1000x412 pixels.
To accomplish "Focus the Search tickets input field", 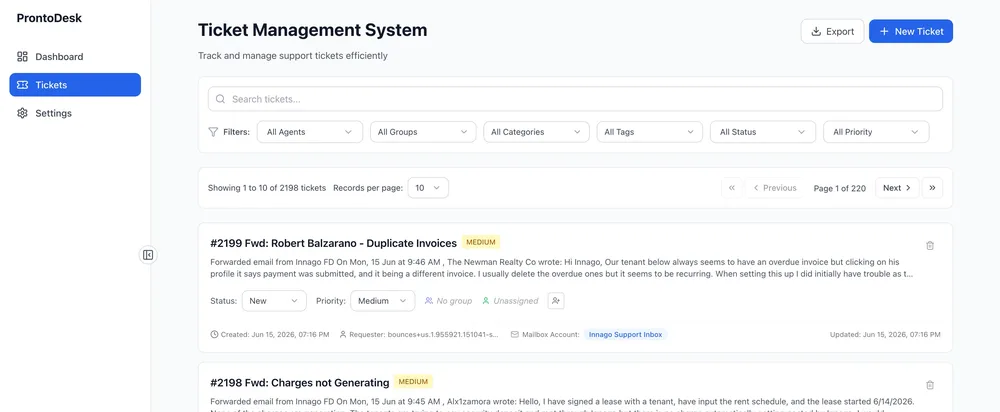I will tap(575, 99).
